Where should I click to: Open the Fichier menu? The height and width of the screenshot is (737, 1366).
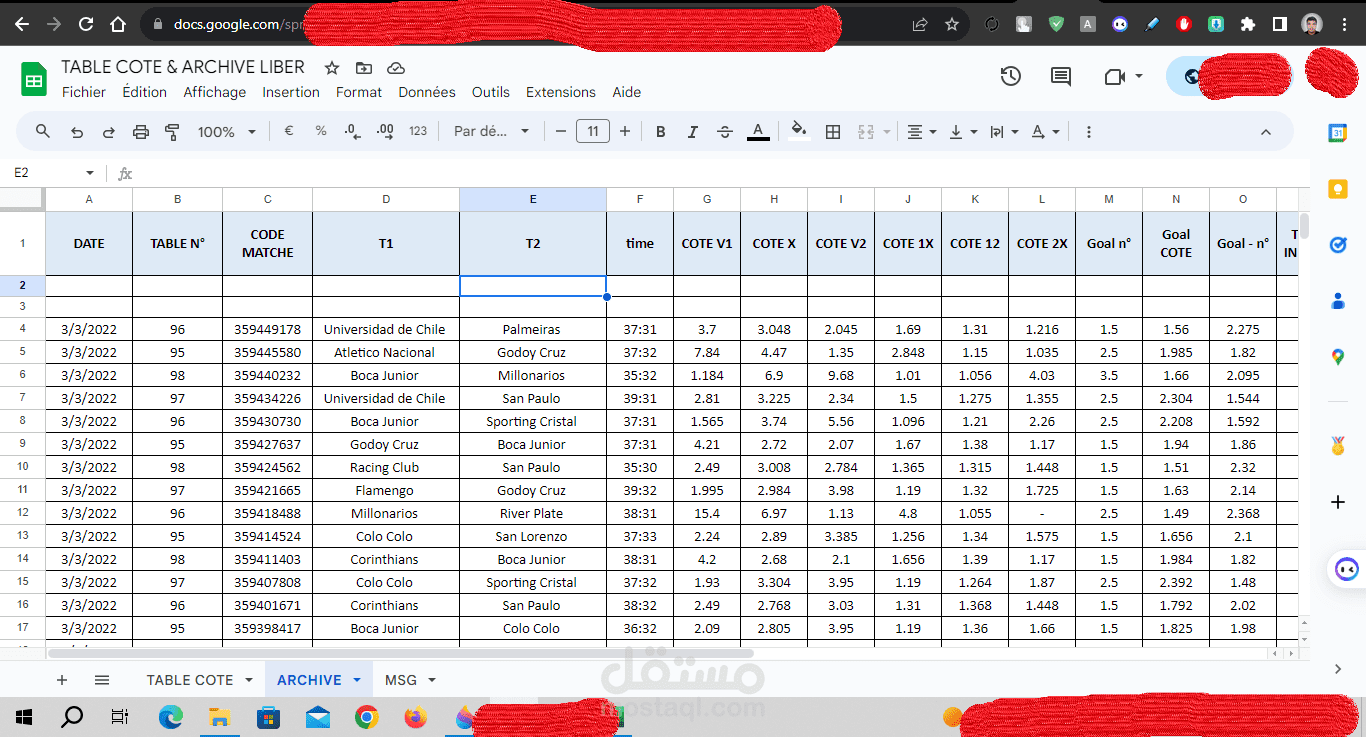(x=84, y=92)
